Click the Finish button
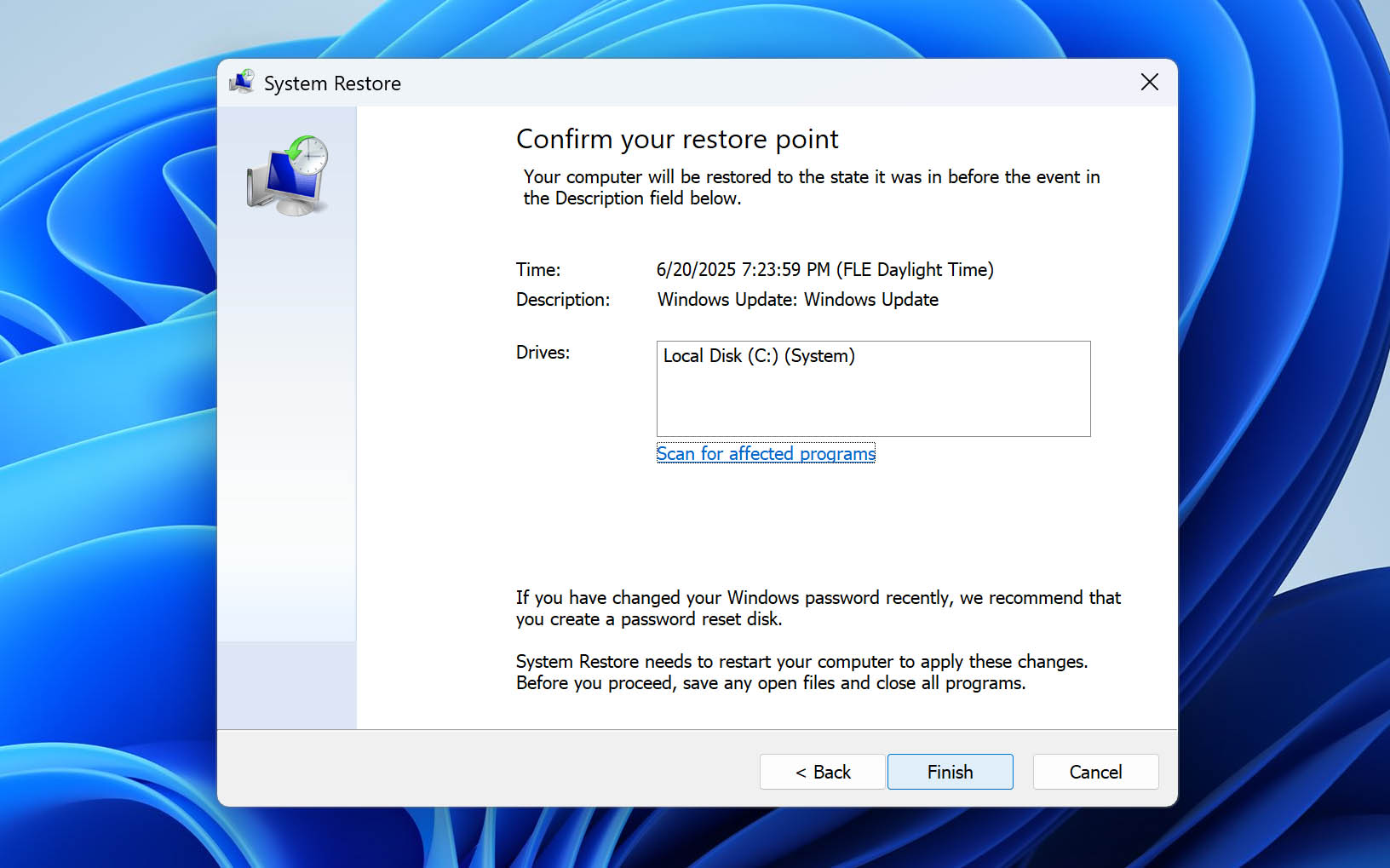The height and width of the screenshot is (868, 1390). [x=950, y=772]
